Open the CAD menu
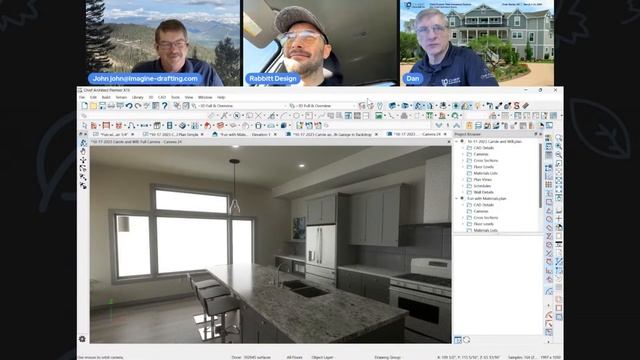This screenshot has height=360, width=640. (162, 98)
